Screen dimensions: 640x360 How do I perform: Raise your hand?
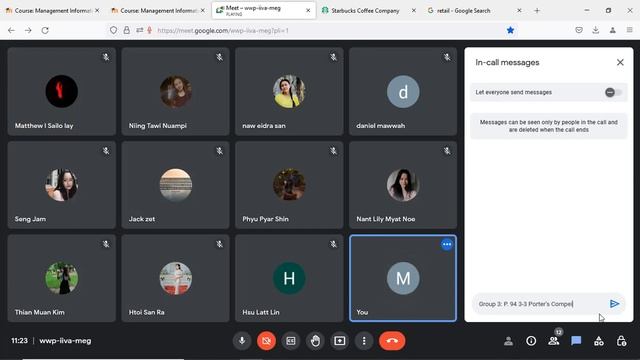tap(315, 340)
